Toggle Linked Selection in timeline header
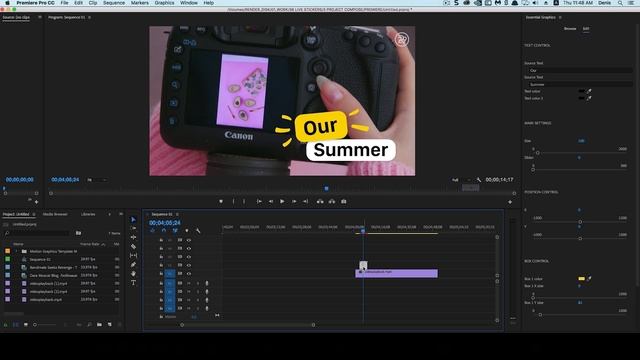This screenshot has height=360, width=640. pos(175,231)
